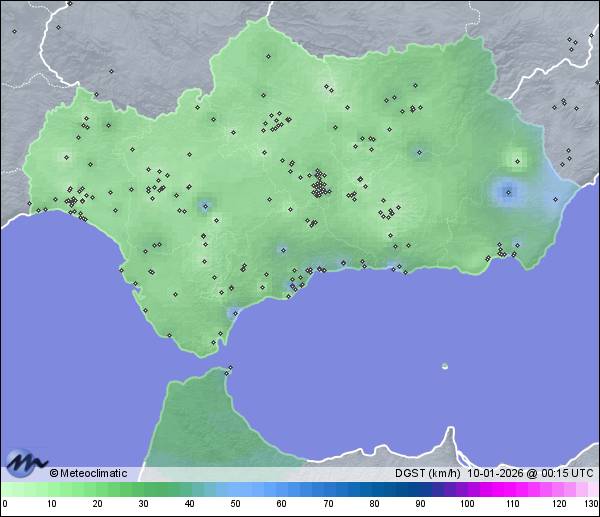Click the isolated station marker in the sea
The image size is (600, 517).
(x=445, y=366)
